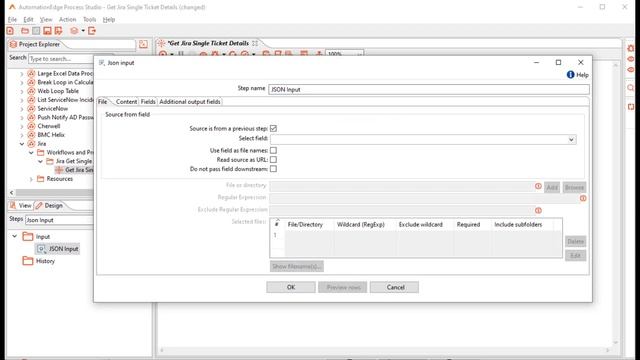Click the New file toolbar icon

10,31
